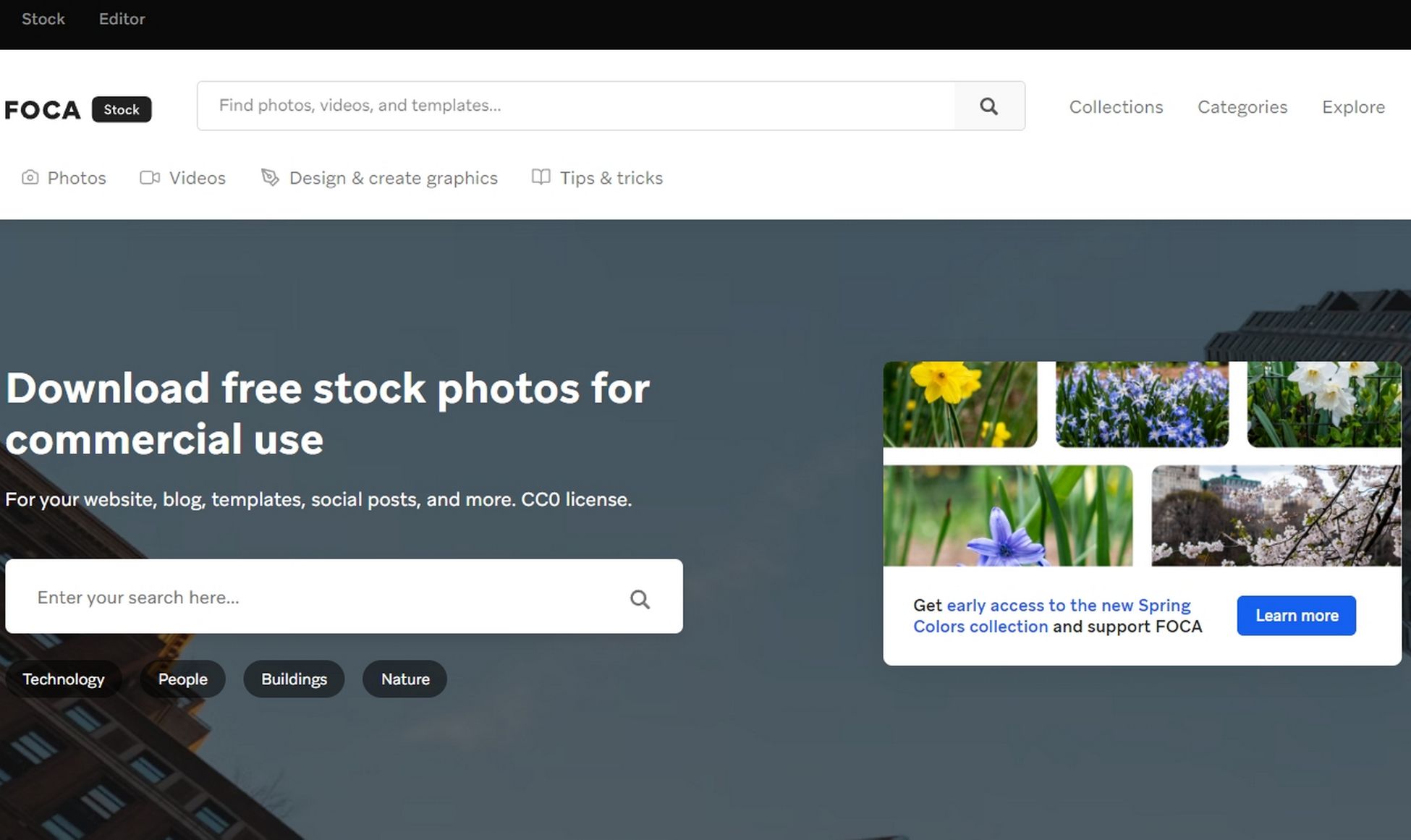
Task: Click the Learn more button
Action: (x=1296, y=616)
